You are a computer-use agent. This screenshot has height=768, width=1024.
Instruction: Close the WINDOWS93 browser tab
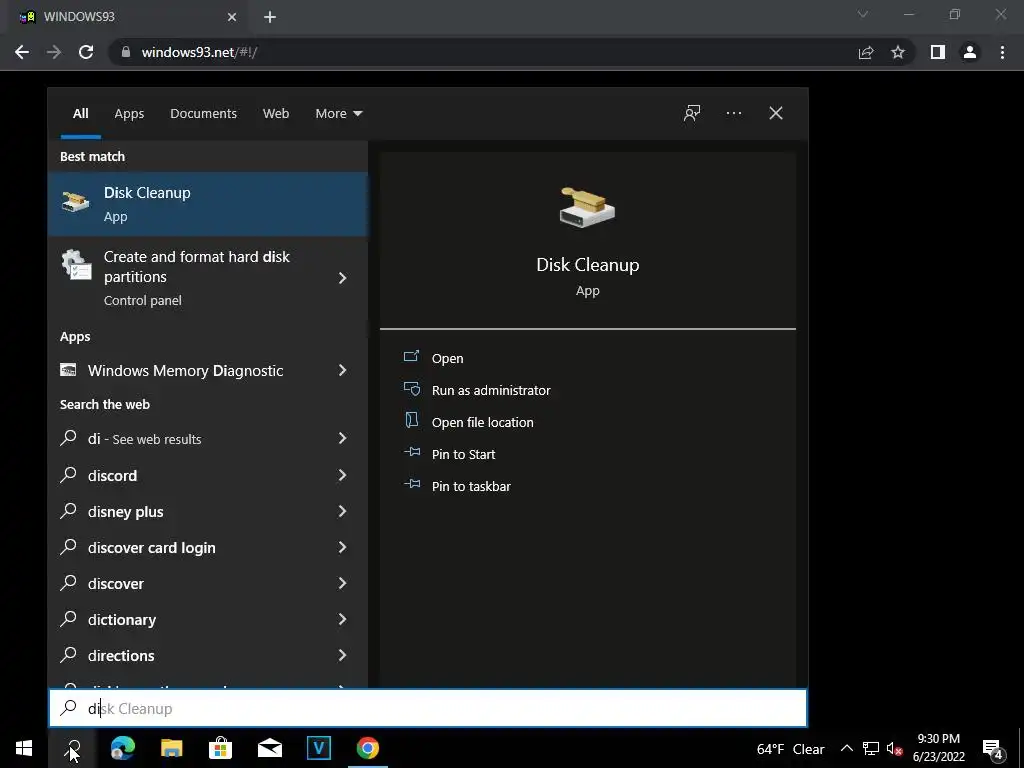(232, 17)
